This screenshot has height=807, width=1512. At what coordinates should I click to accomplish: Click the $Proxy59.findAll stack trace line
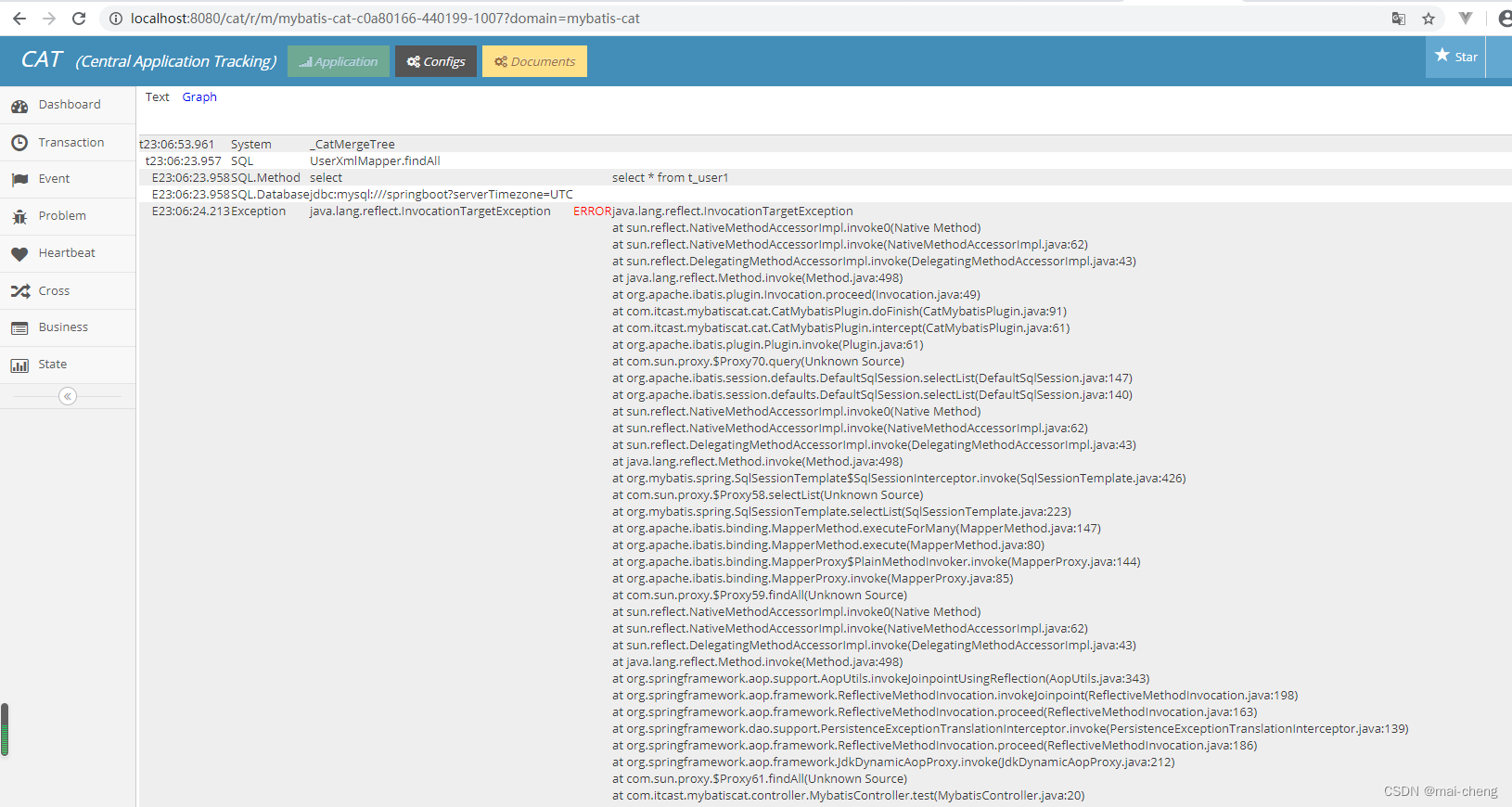(760, 595)
